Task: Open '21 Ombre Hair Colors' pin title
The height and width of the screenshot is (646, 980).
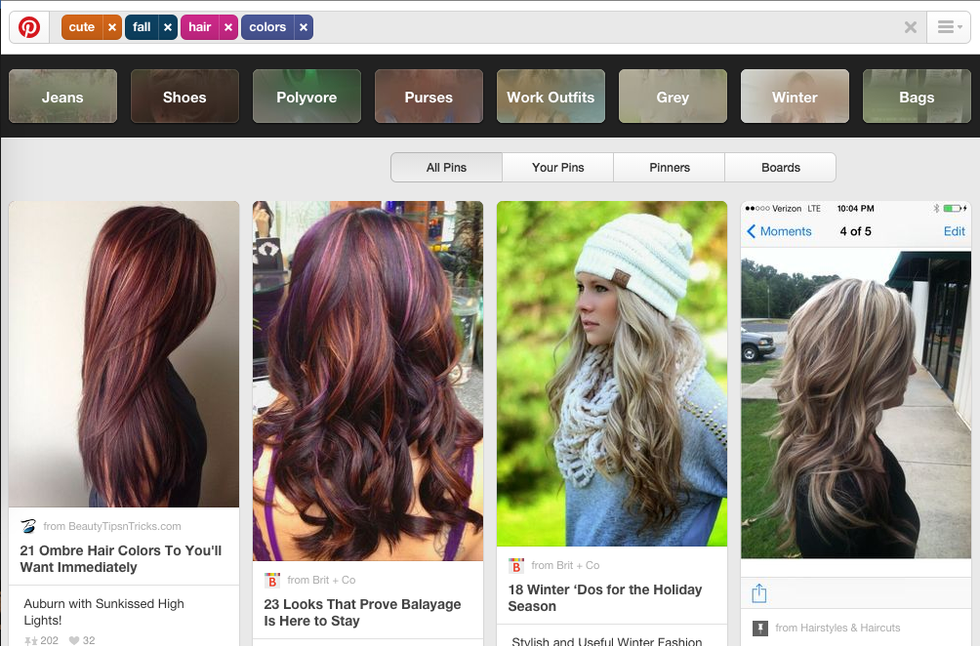Action: (x=121, y=558)
